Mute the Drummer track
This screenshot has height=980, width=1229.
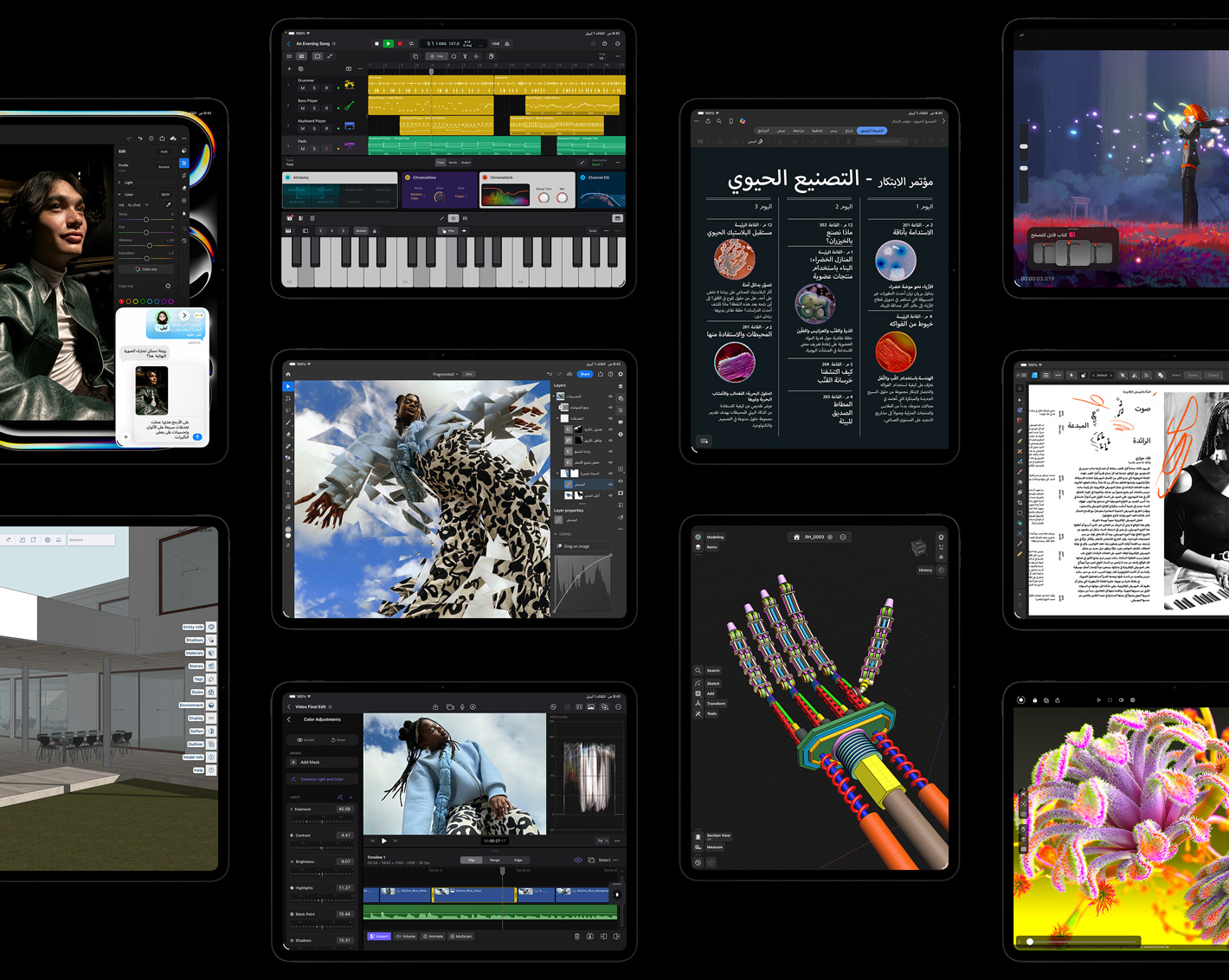(302, 87)
